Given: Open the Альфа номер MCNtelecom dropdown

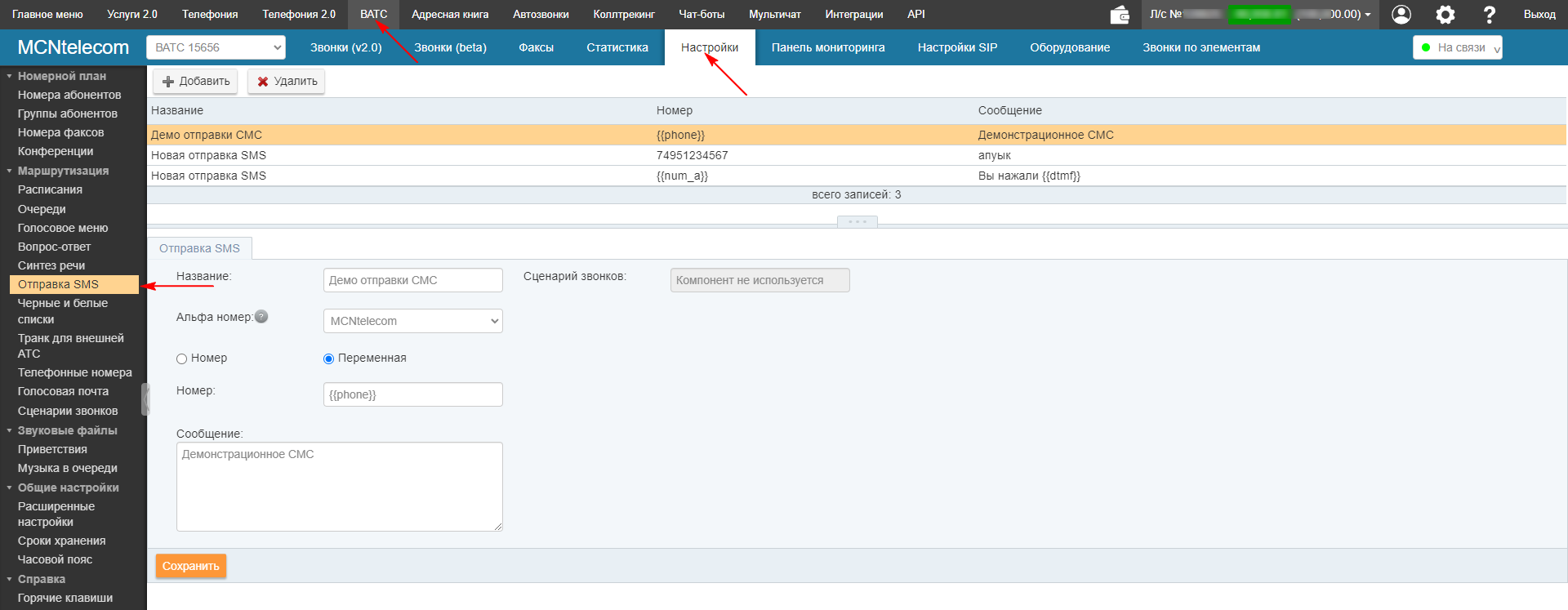Looking at the screenshot, I should [x=413, y=321].
